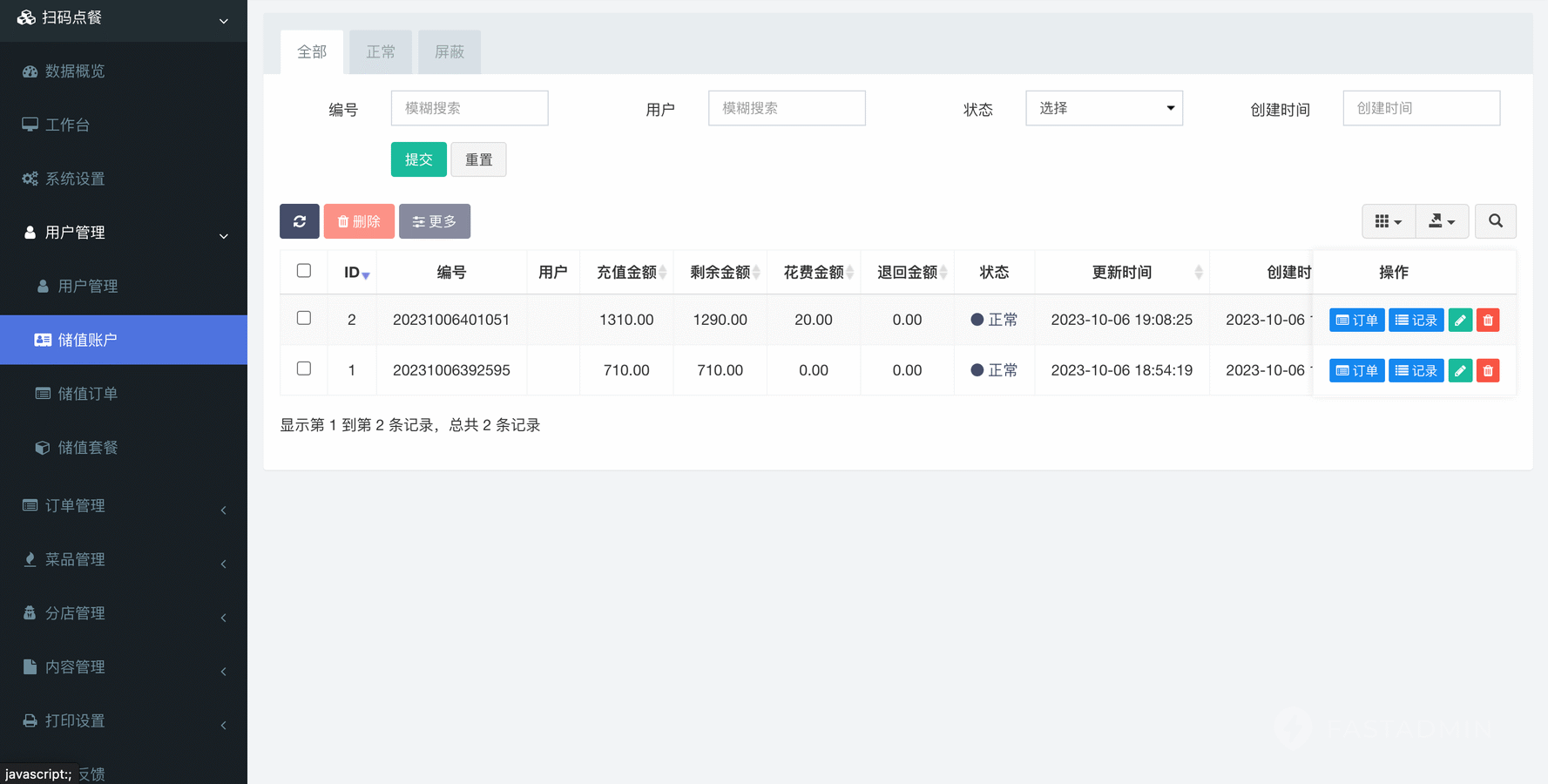Image resolution: width=1548 pixels, height=784 pixels.
Task: Click the 编号 fuzzy search input field
Action: [470, 108]
